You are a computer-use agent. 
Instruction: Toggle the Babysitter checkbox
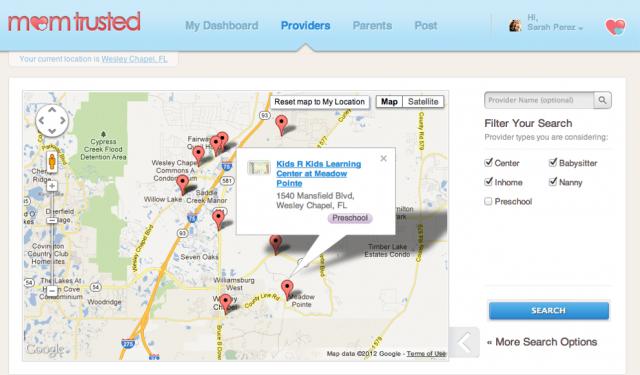[x=553, y=162]
